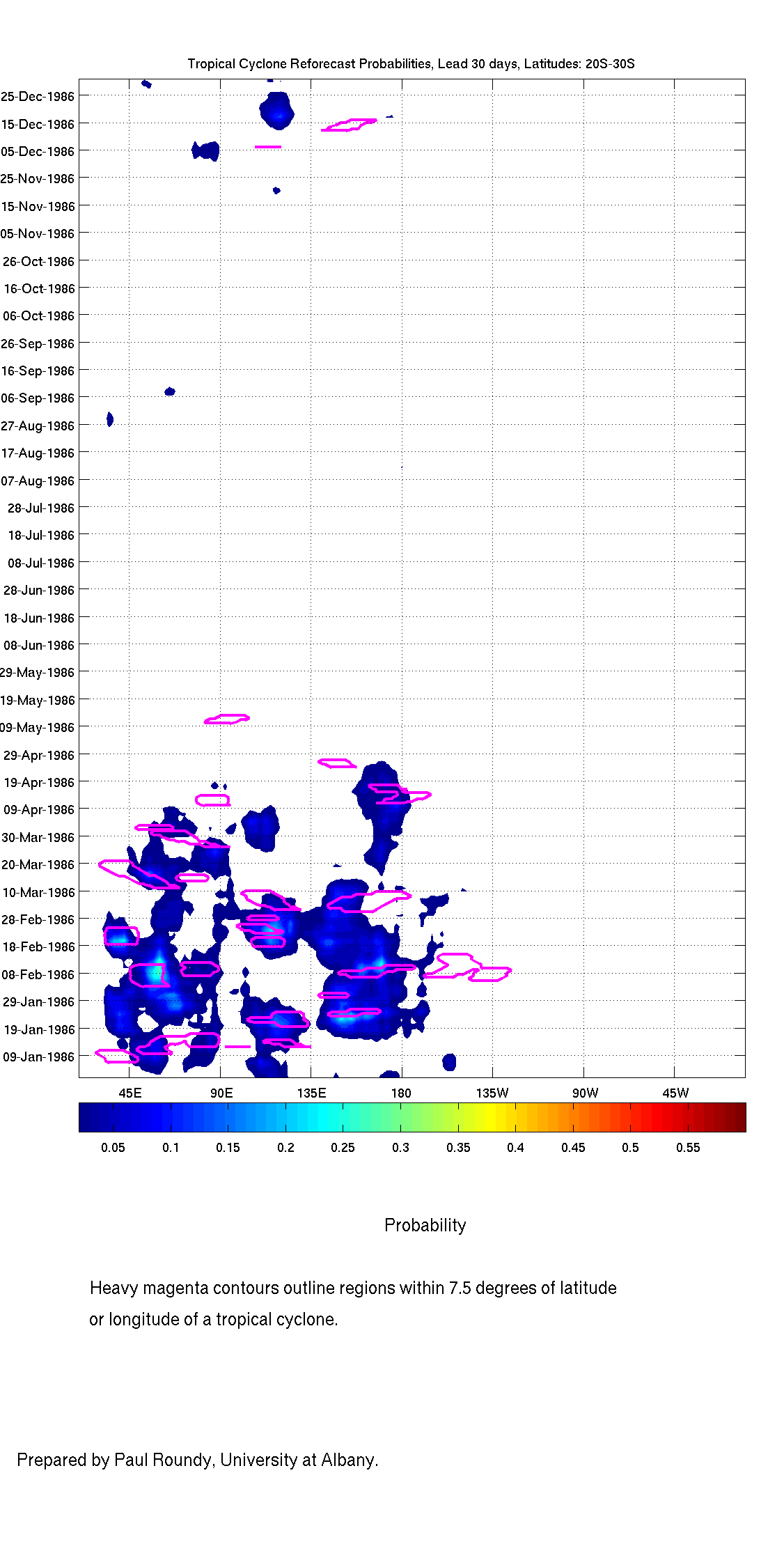The image size is (784, 1567).
Task: Click the 0.5 colorbar tick label
Action: (x=630, y=1148)
